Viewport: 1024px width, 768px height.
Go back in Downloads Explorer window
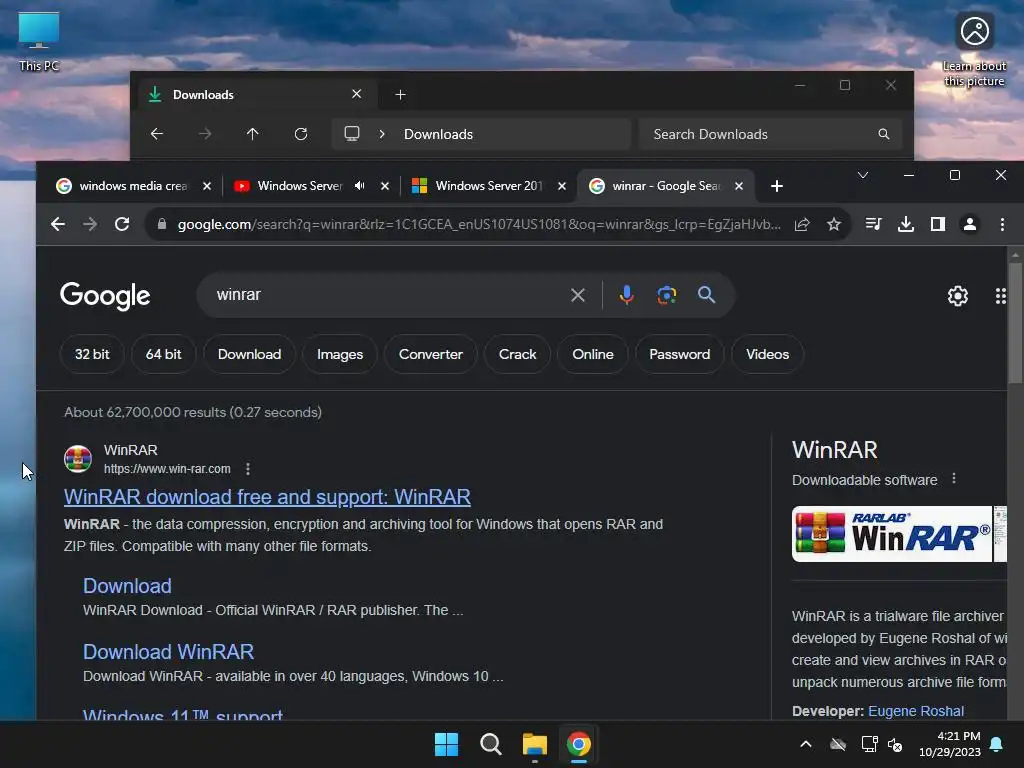[157, 134]
